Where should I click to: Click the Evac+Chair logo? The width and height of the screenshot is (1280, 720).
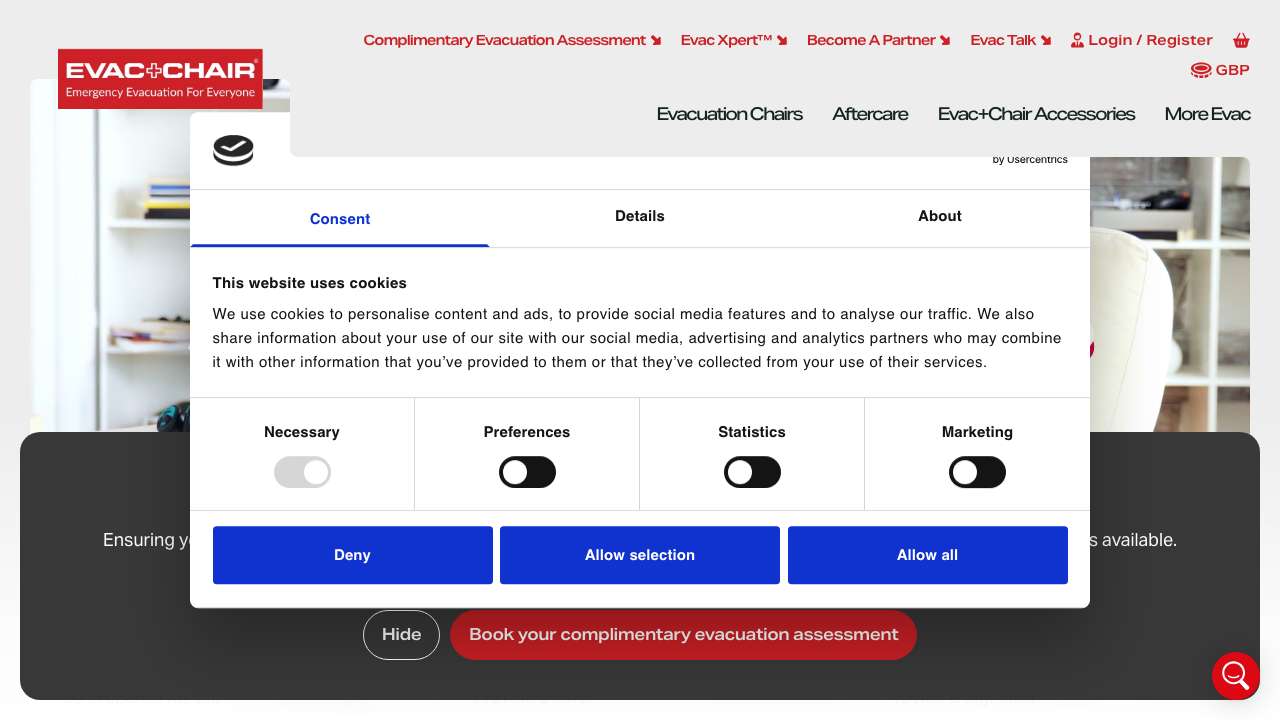pos(160,79)
